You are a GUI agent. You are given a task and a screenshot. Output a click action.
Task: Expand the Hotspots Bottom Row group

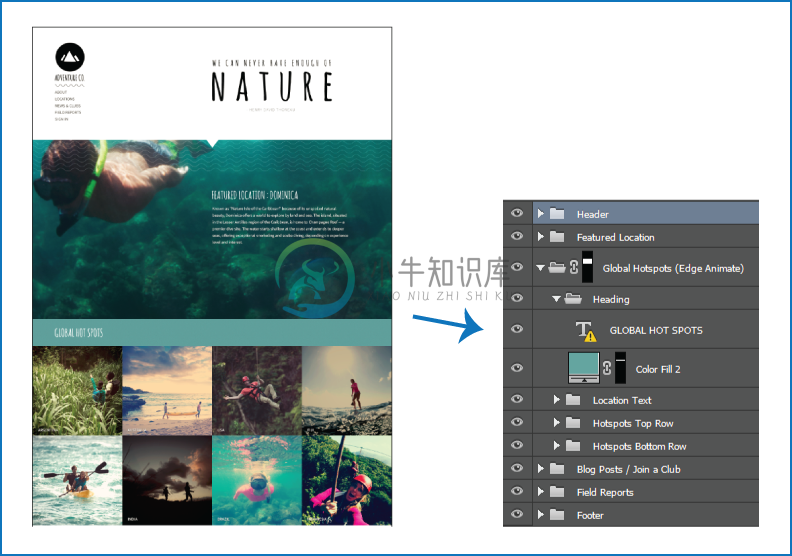[556, 445]
